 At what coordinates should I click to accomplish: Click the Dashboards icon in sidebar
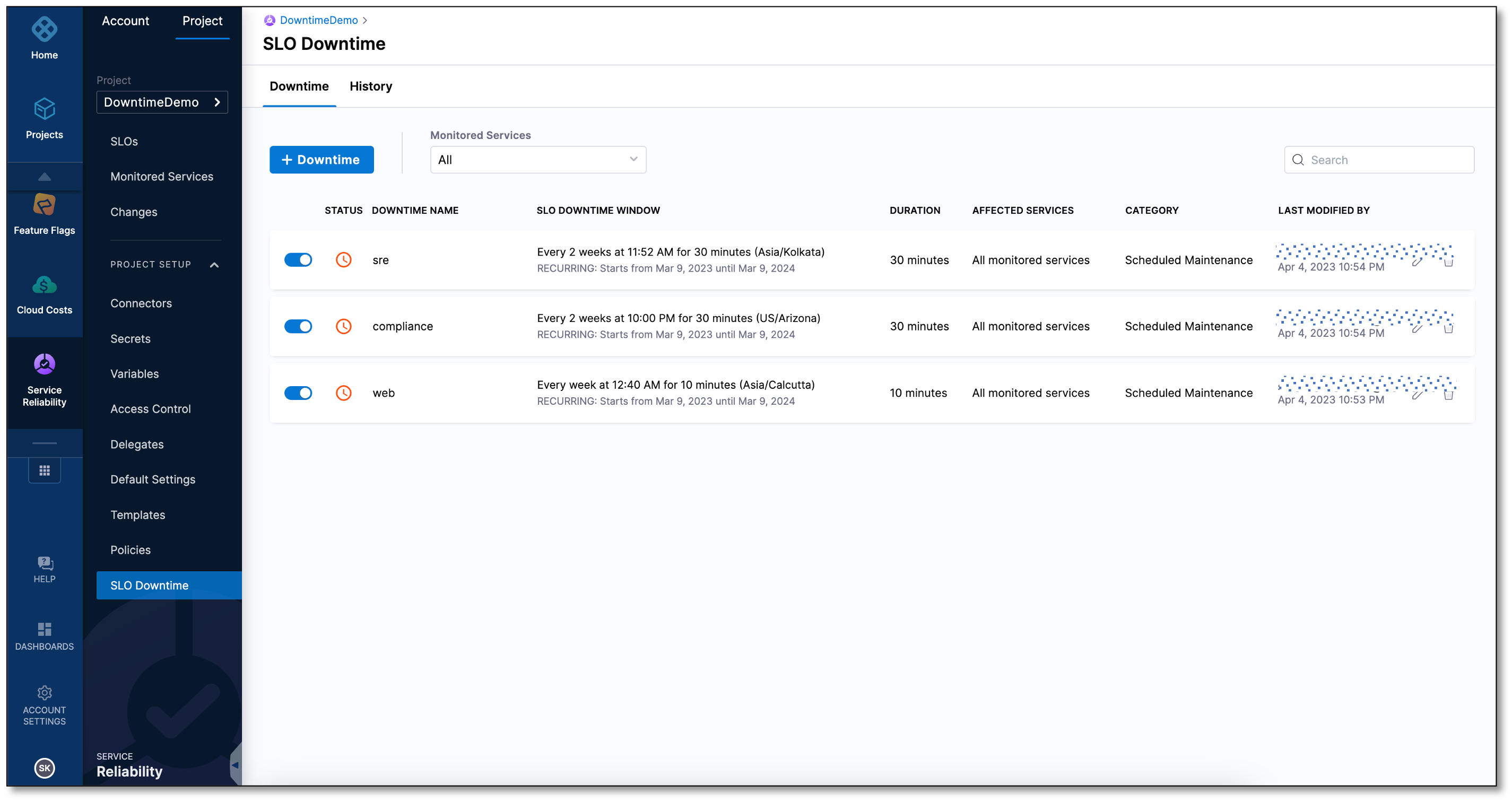pyautogui.click(x=44, y=630)
